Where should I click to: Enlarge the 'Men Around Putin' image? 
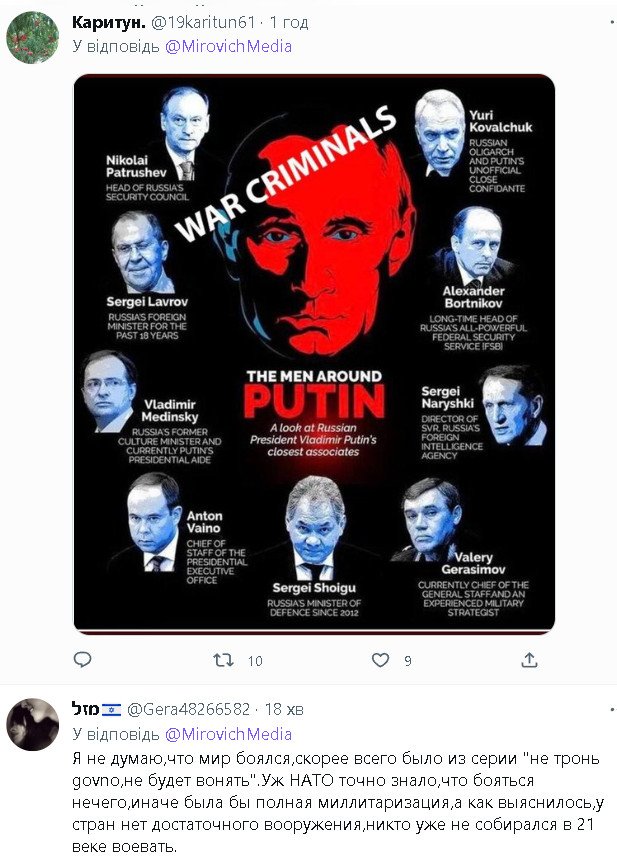314,355
